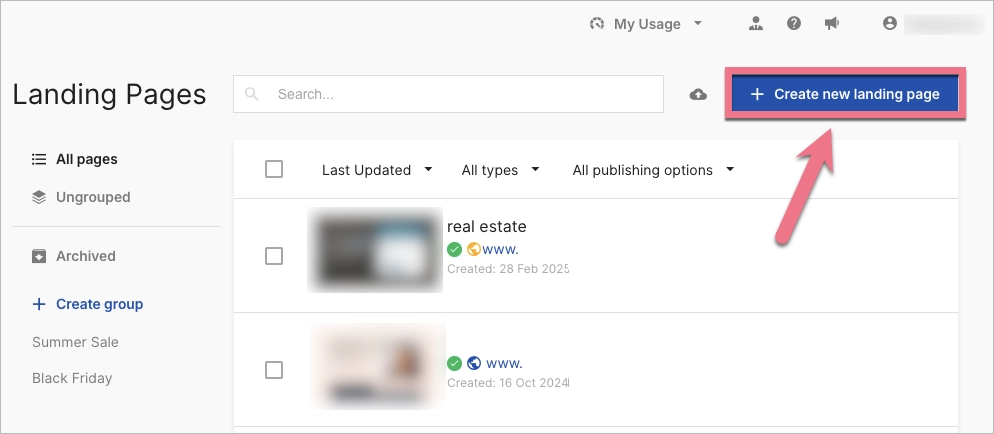Click the real estate page title
Image resolution: width=994 pixels, height=434 pixels.
487,226
